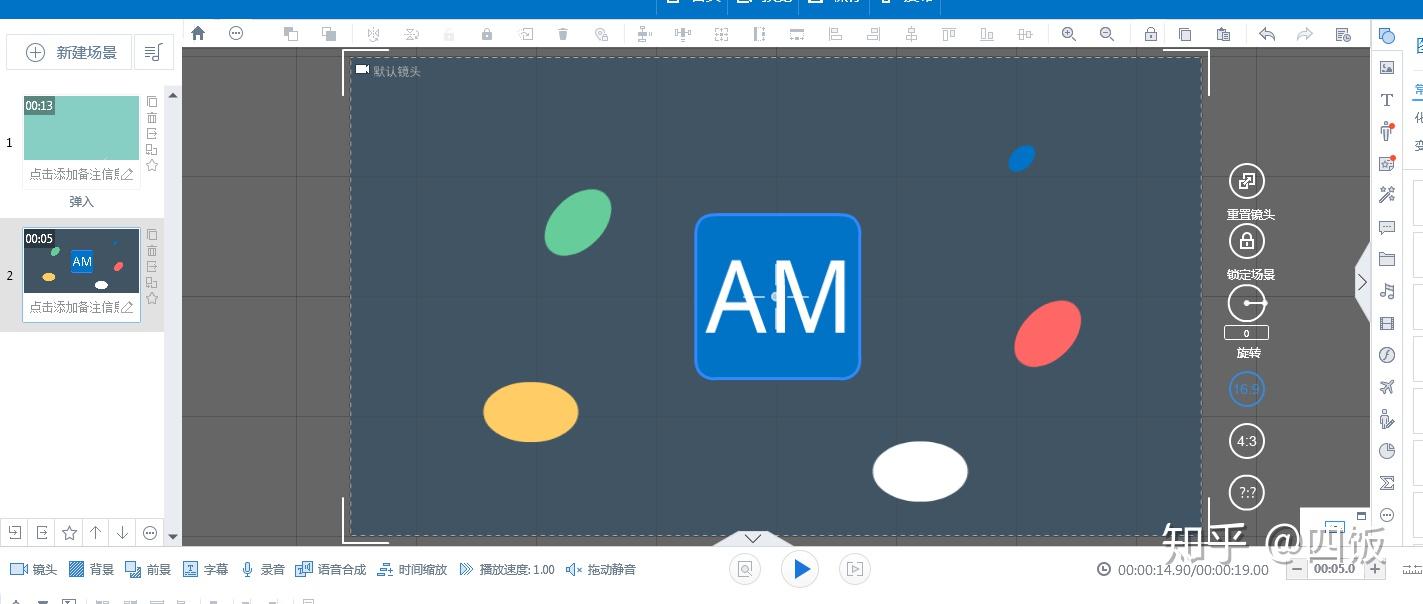Select the custom ?:? aspect ratio
Image resolution: width=1423 pixels, height=604 pixels.
point(1246,492)
